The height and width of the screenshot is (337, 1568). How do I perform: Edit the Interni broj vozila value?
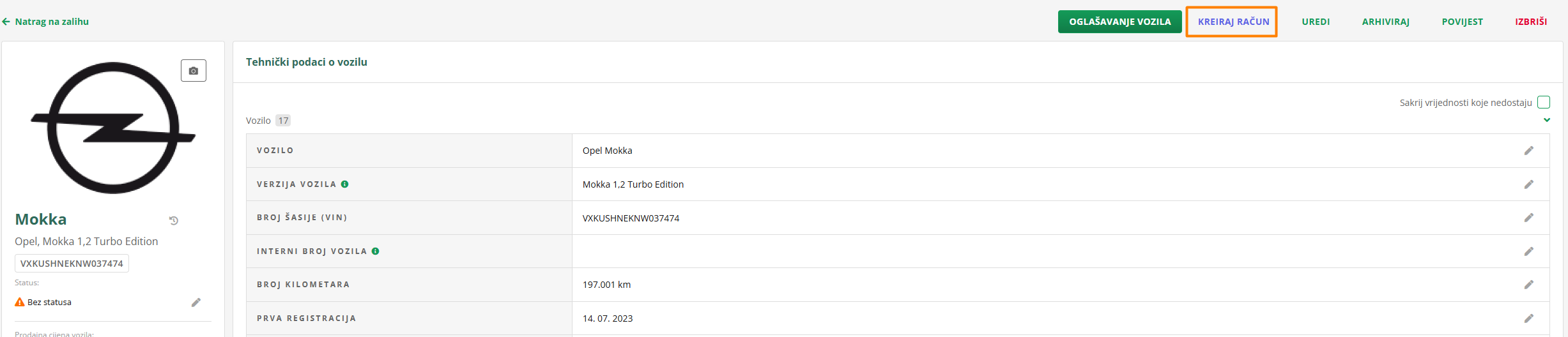(x=1528, y=251)
